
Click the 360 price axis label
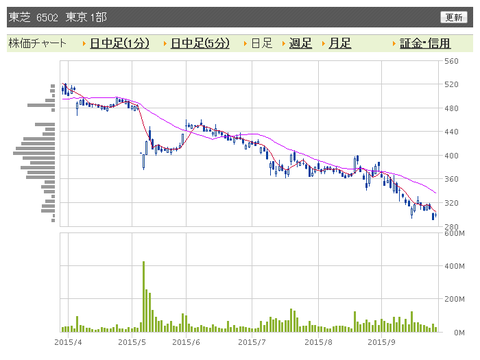[451, 179]
